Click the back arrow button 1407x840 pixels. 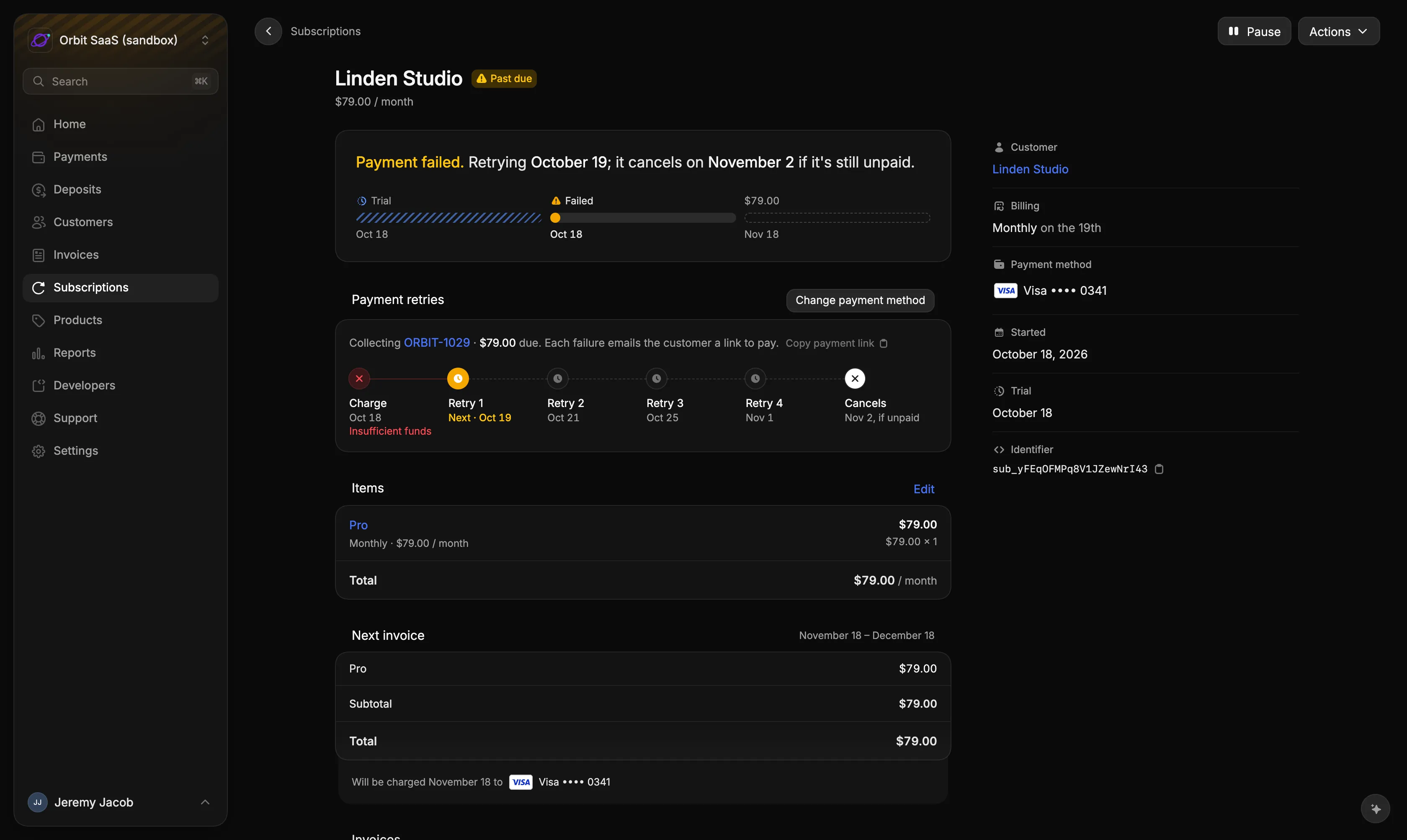pos(268,31)
